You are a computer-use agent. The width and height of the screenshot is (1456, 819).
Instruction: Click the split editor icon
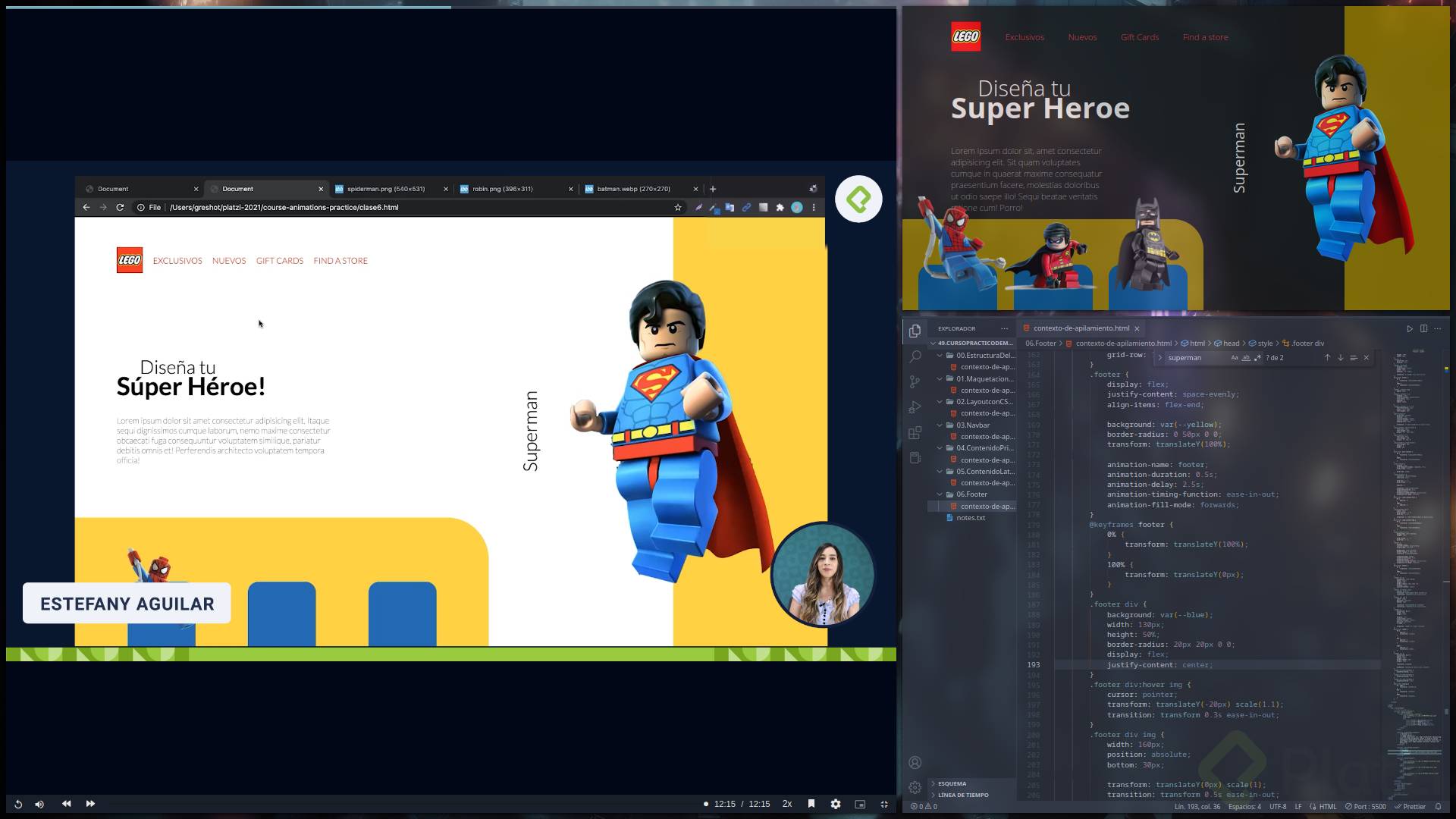1423,328
